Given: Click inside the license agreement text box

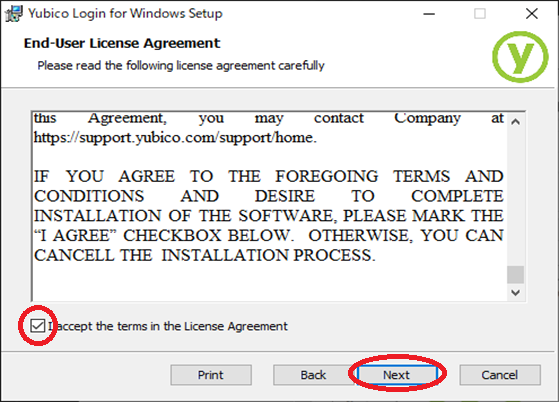Looking at the screenshot, I should [x=270, y=207].
